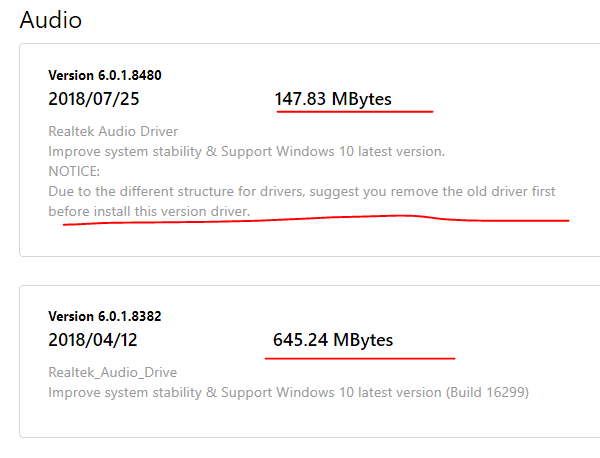
Task: Select Version 6.0.1.8382 title
Action: 105,316
